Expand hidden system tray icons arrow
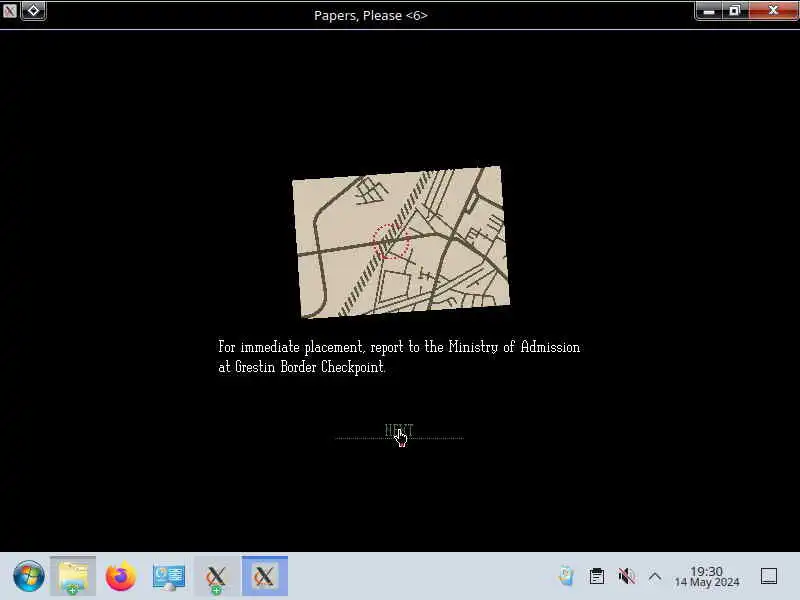The height and width of the screenshot is (600, 800). pos(655,577)
